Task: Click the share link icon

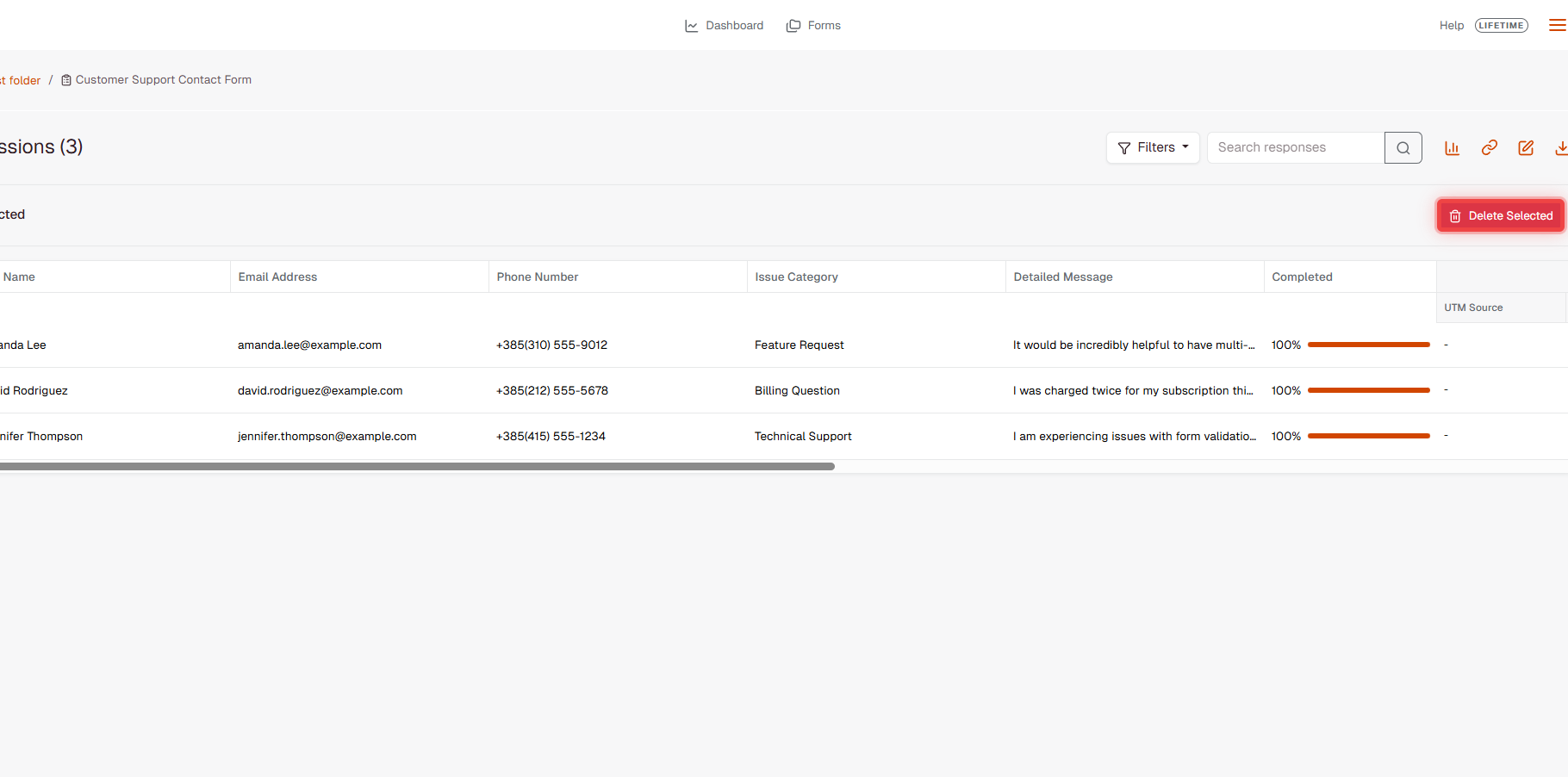Action: 1490,148
